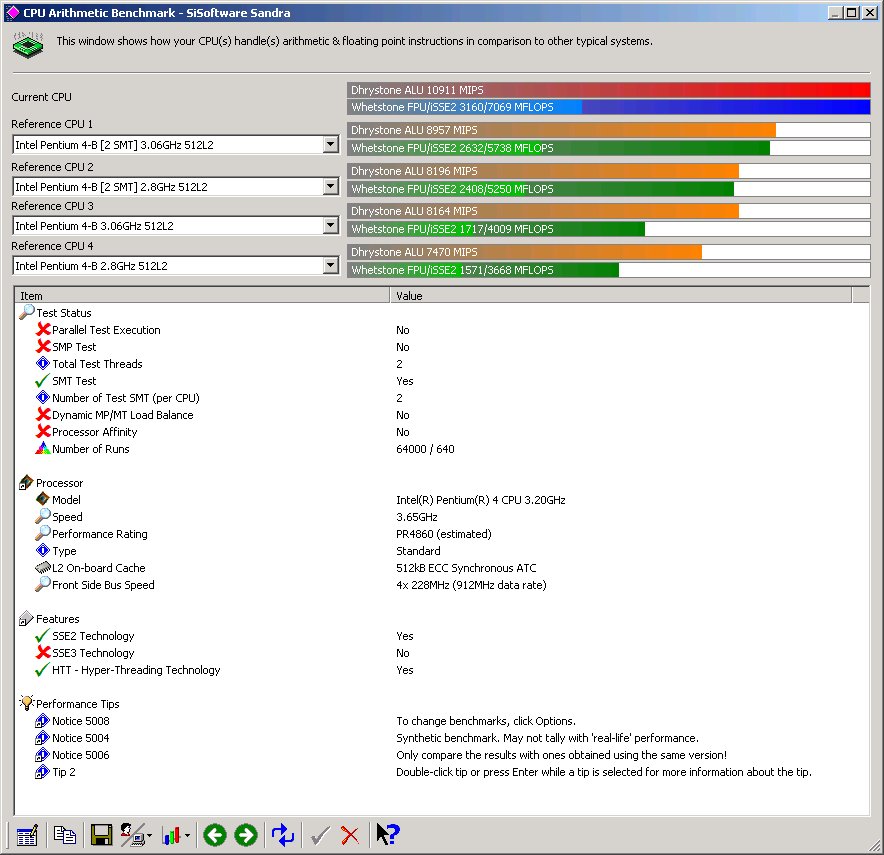Select the HTT - Hyper-Threading Technology row
Image resolution: width=884 pixels, height=855 pixels.
pyautogui.click(x=442, y=670)
